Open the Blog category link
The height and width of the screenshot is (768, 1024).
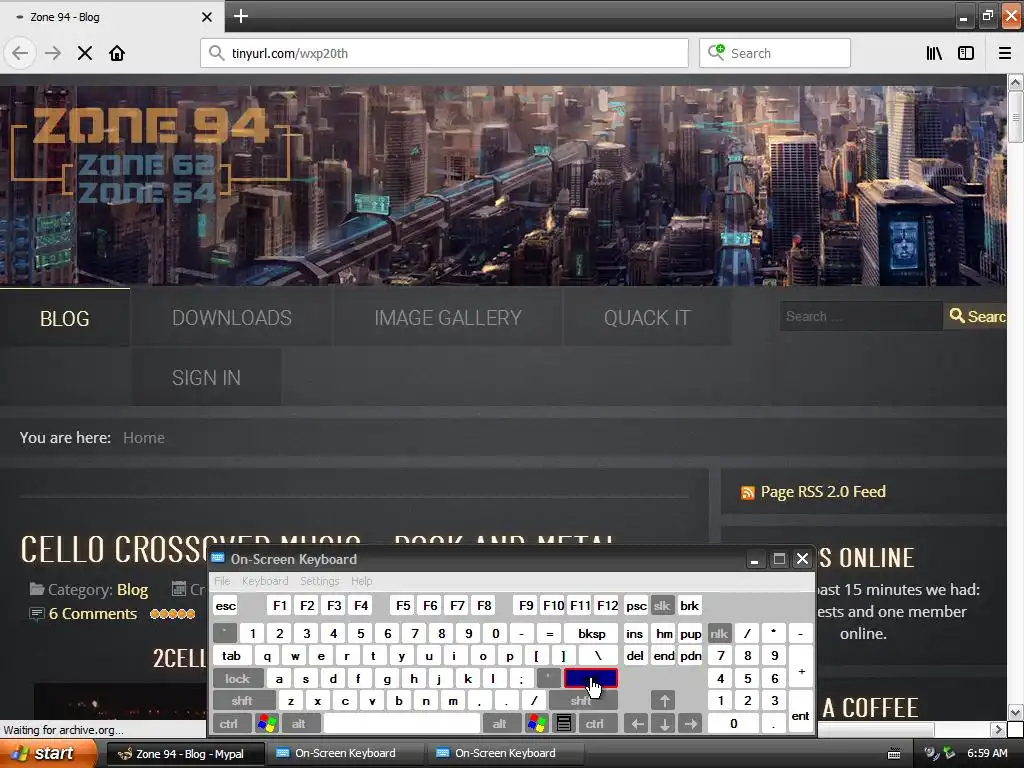(133, 590)
